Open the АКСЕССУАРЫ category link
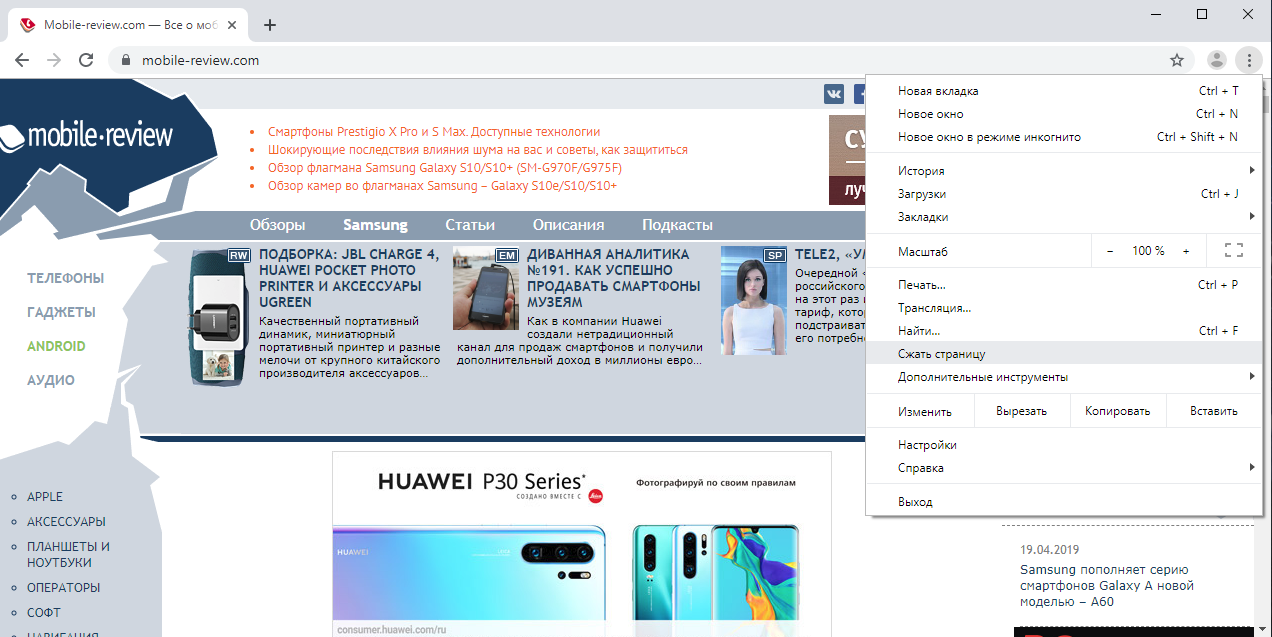The image size is (1272, 637). pyautogui.click(x=66, y=522)
